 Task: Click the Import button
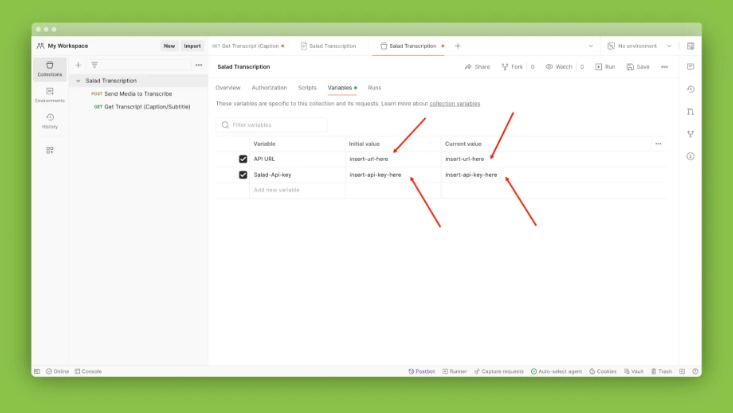pyautogui.click(x=192, y=46)
